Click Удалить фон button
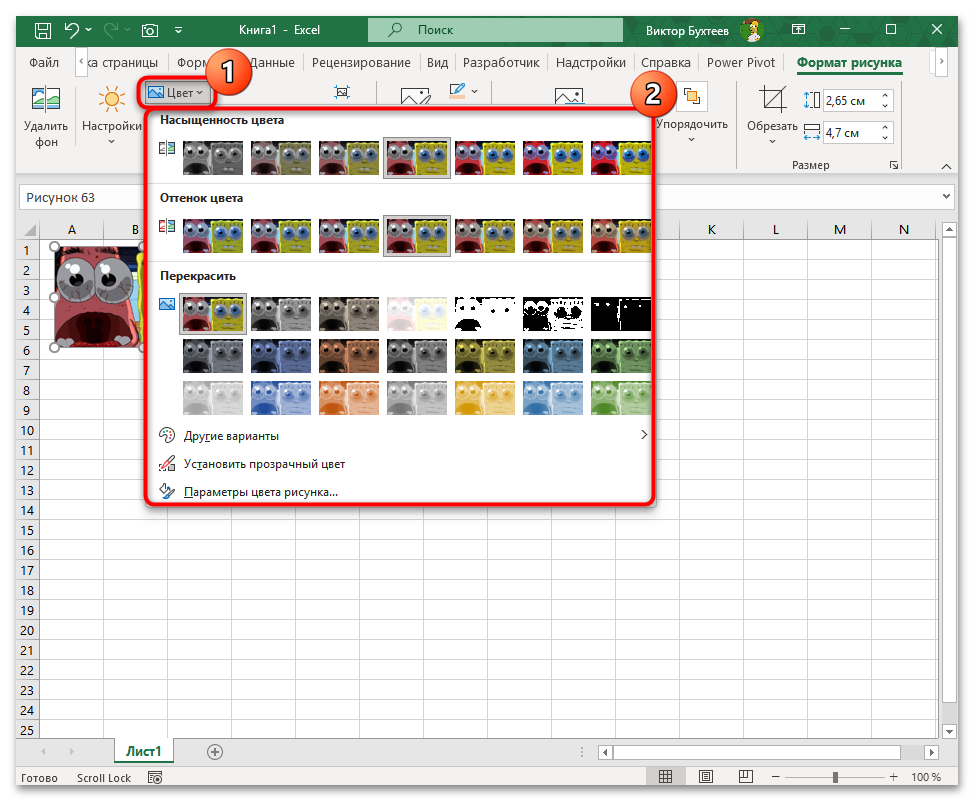The height and width of the screenshot is (801, 974). (46, 117)
